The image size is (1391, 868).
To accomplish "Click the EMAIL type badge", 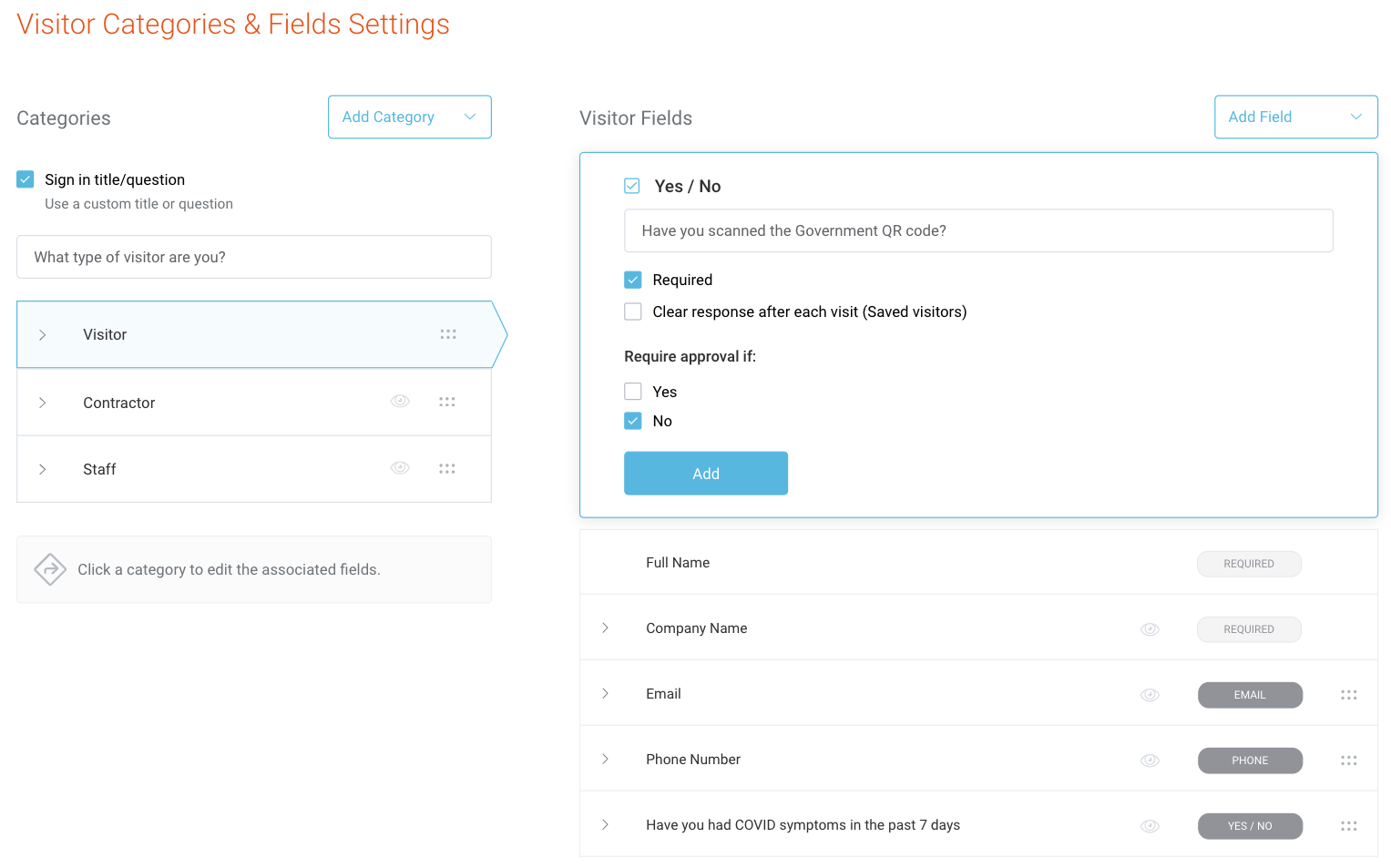I will coord(1250,695).
